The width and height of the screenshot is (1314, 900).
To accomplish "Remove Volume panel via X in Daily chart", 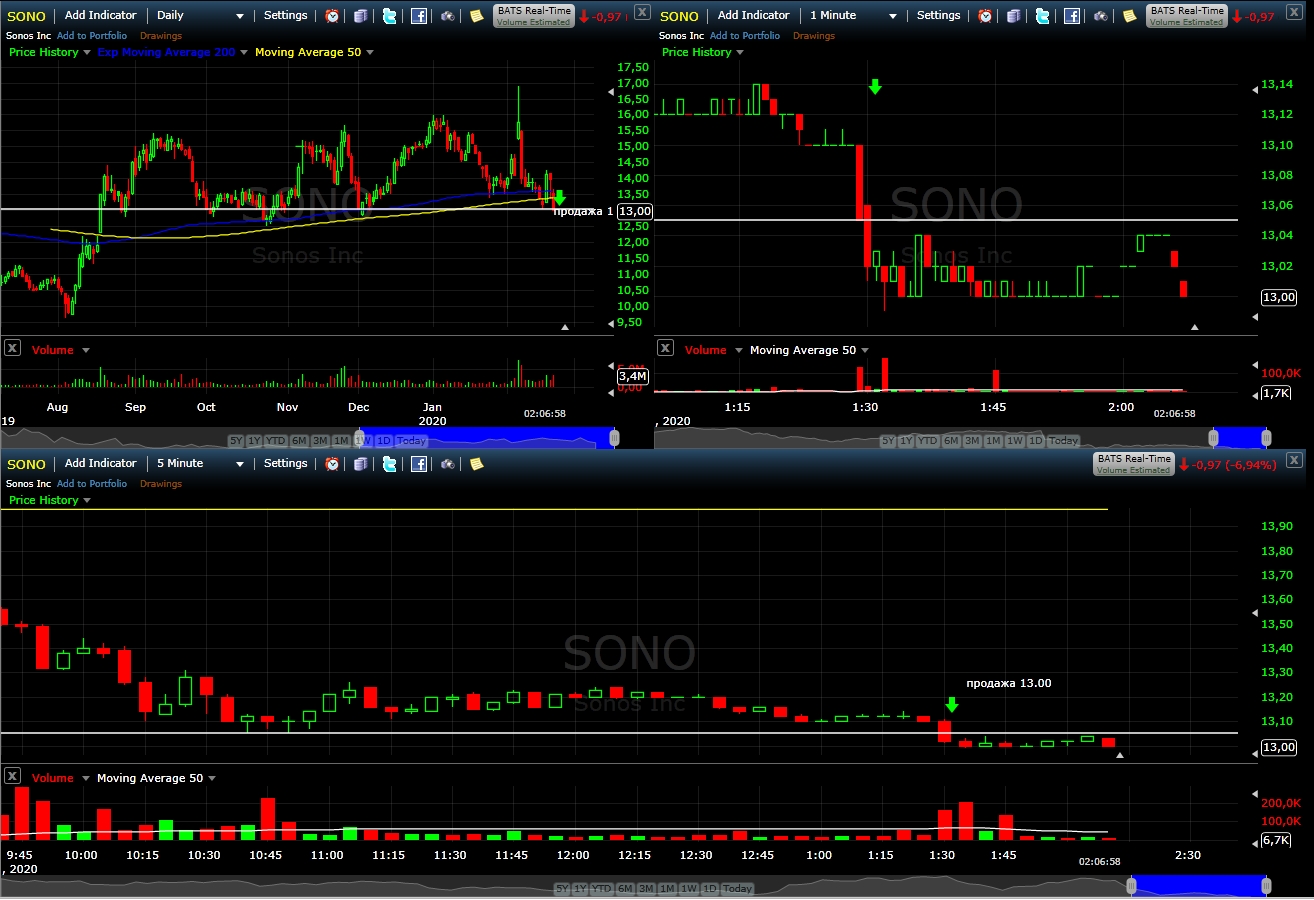I will coord(12,348).
